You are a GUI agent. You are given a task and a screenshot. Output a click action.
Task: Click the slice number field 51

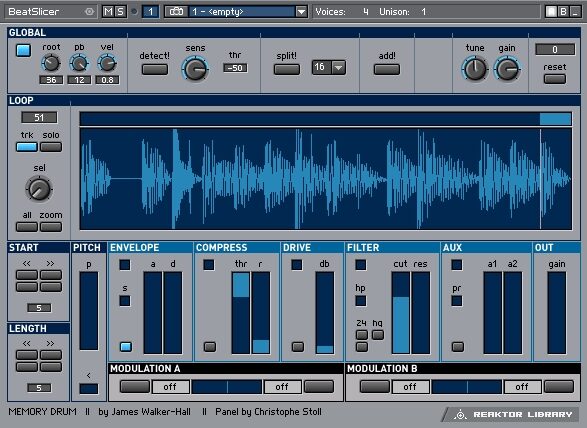[39, 118]
